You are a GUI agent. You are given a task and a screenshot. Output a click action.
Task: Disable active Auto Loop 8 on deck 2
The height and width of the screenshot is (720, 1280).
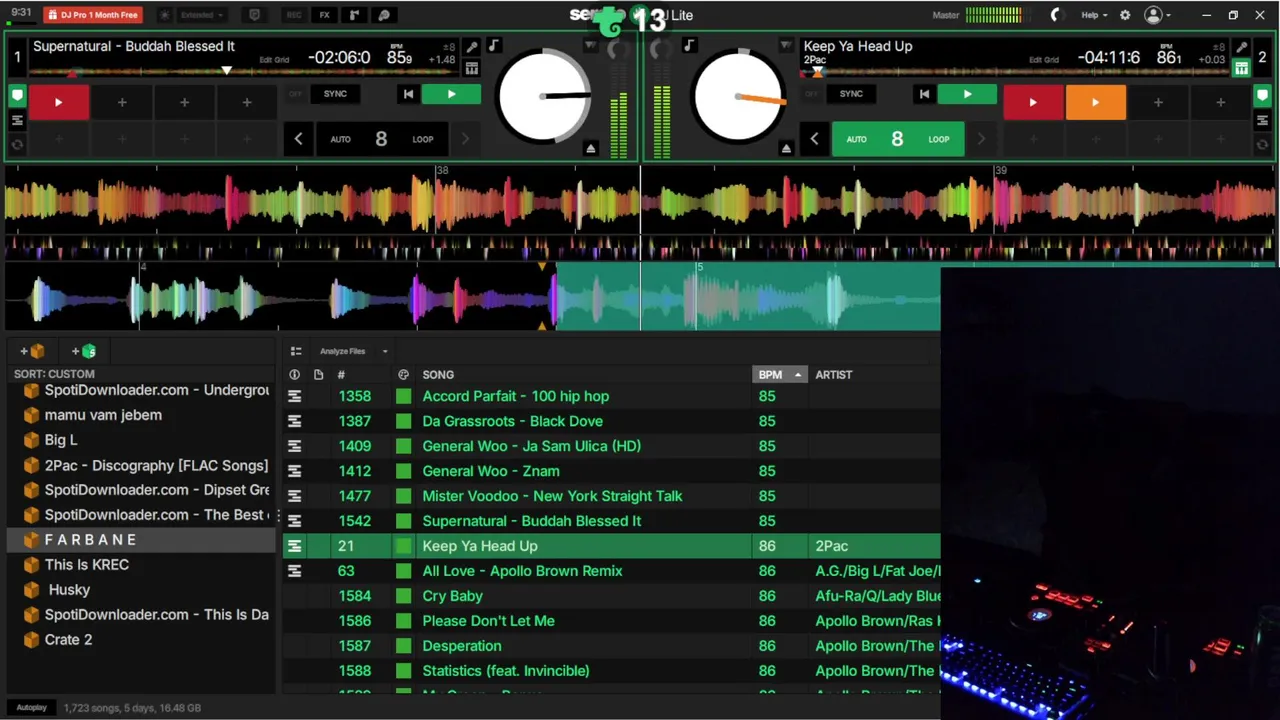click(897, 139)
